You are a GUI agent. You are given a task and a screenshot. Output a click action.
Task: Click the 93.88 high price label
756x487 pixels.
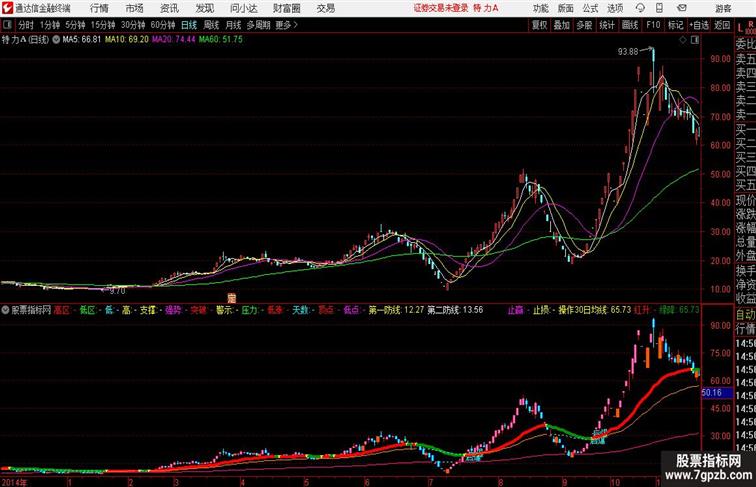pos(628,51)
